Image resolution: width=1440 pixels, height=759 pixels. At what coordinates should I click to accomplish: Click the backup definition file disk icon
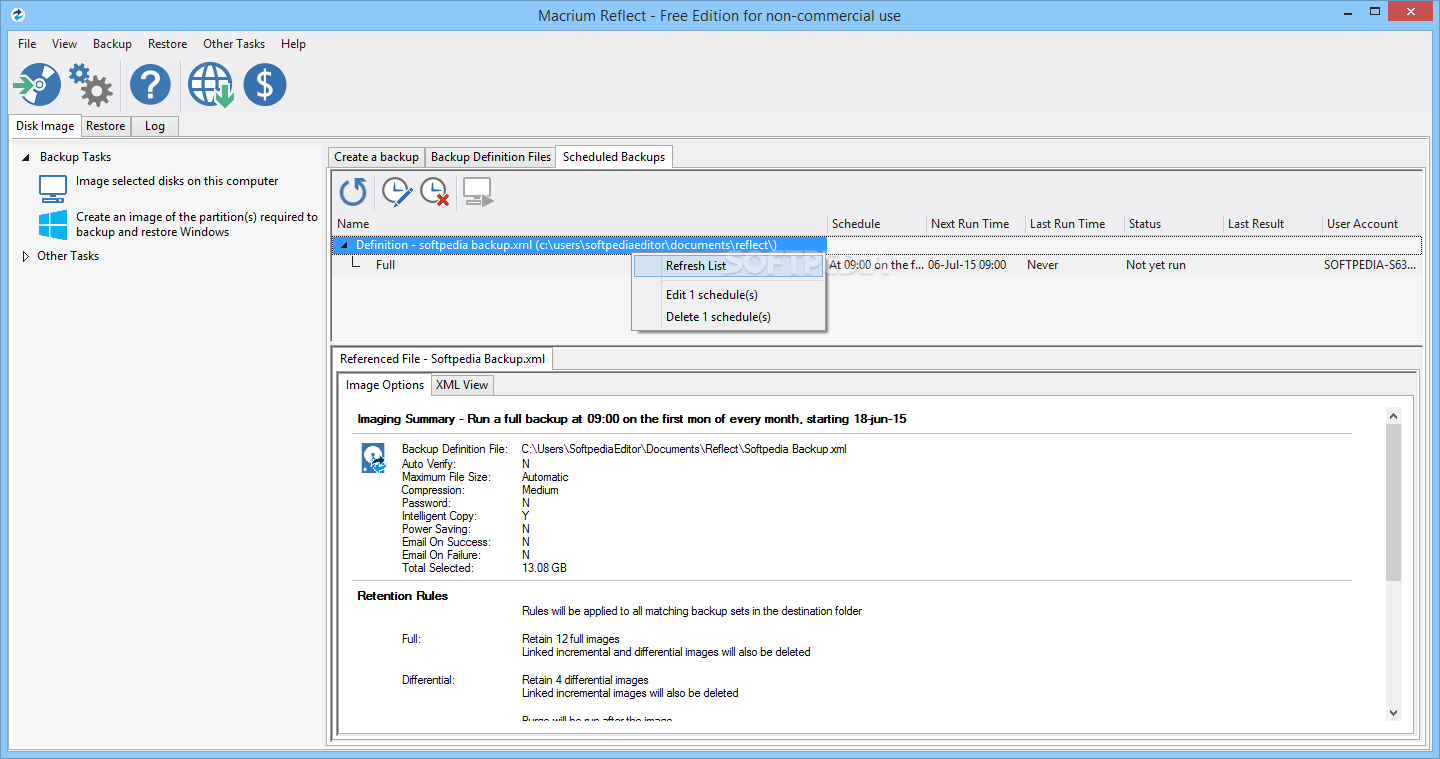click(373, 459)
